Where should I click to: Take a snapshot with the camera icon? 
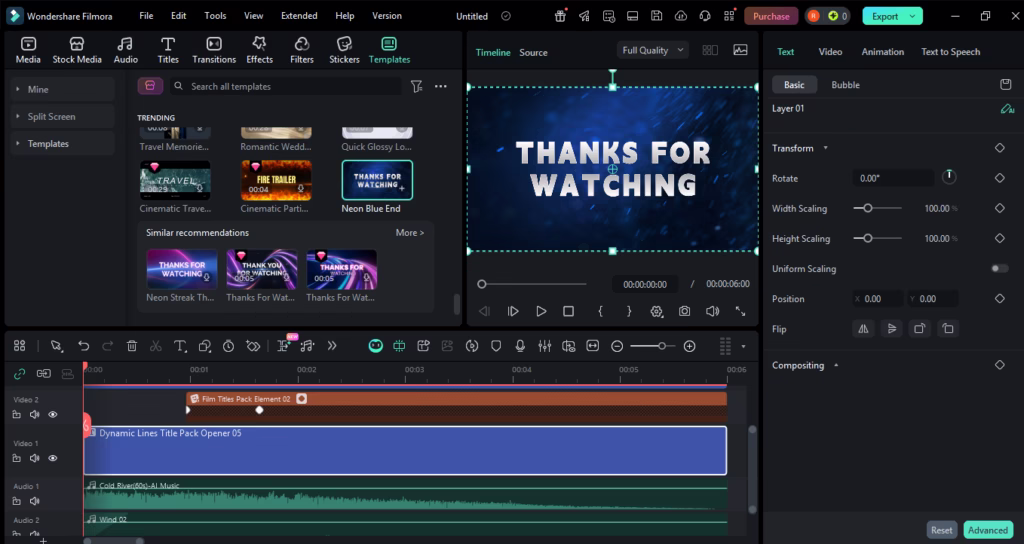[685, 311]
